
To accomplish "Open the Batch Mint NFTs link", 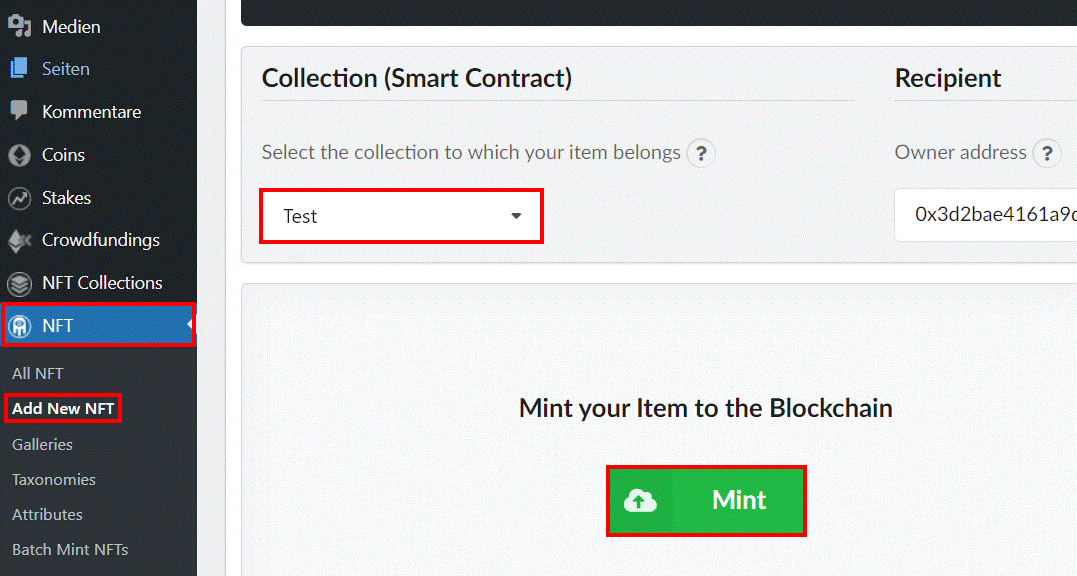I will pyautogui.click(x=70, y=549).
